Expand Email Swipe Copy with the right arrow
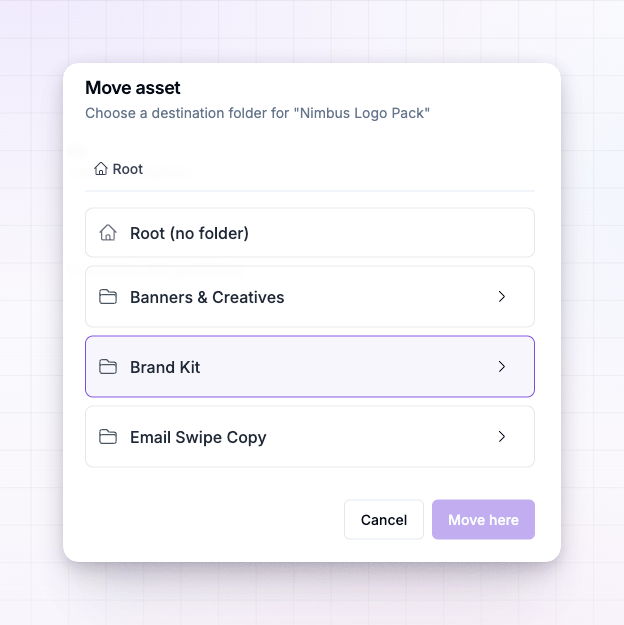Image resolution: width=624 pixels, height=625 pixels. (502, 437)
